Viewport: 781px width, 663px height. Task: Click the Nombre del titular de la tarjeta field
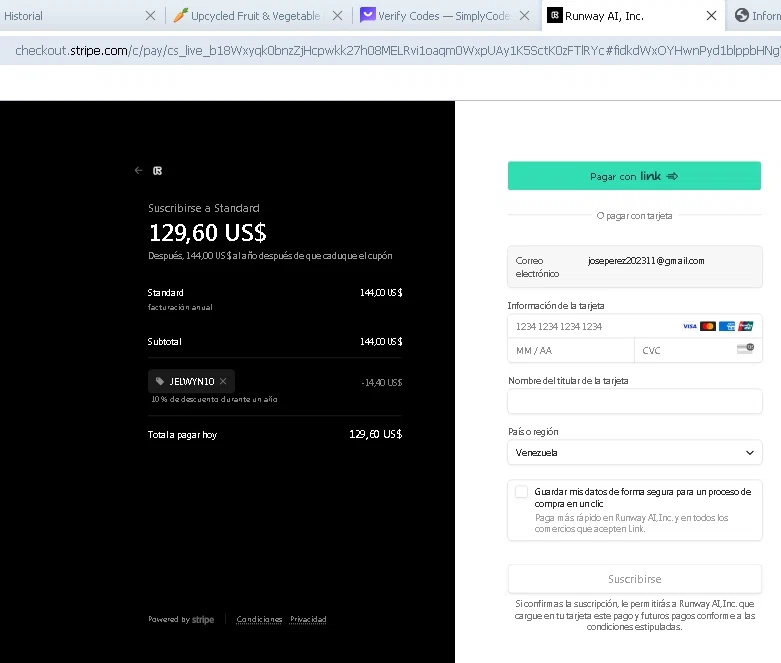[635, 401]
